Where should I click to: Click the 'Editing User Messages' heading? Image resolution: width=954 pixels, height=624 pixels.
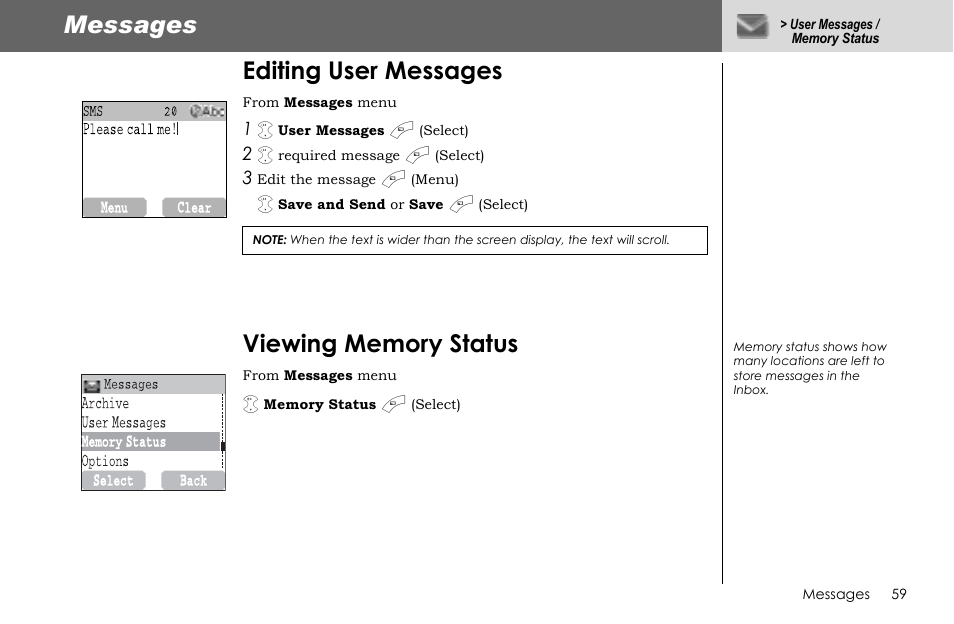[x=372, y=71]
